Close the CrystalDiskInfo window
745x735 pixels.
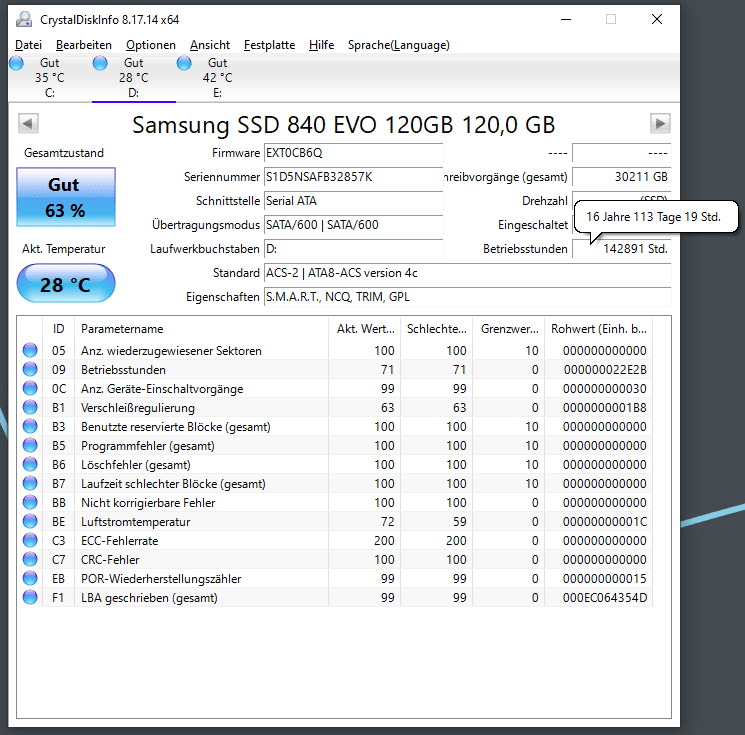(657, 19)
